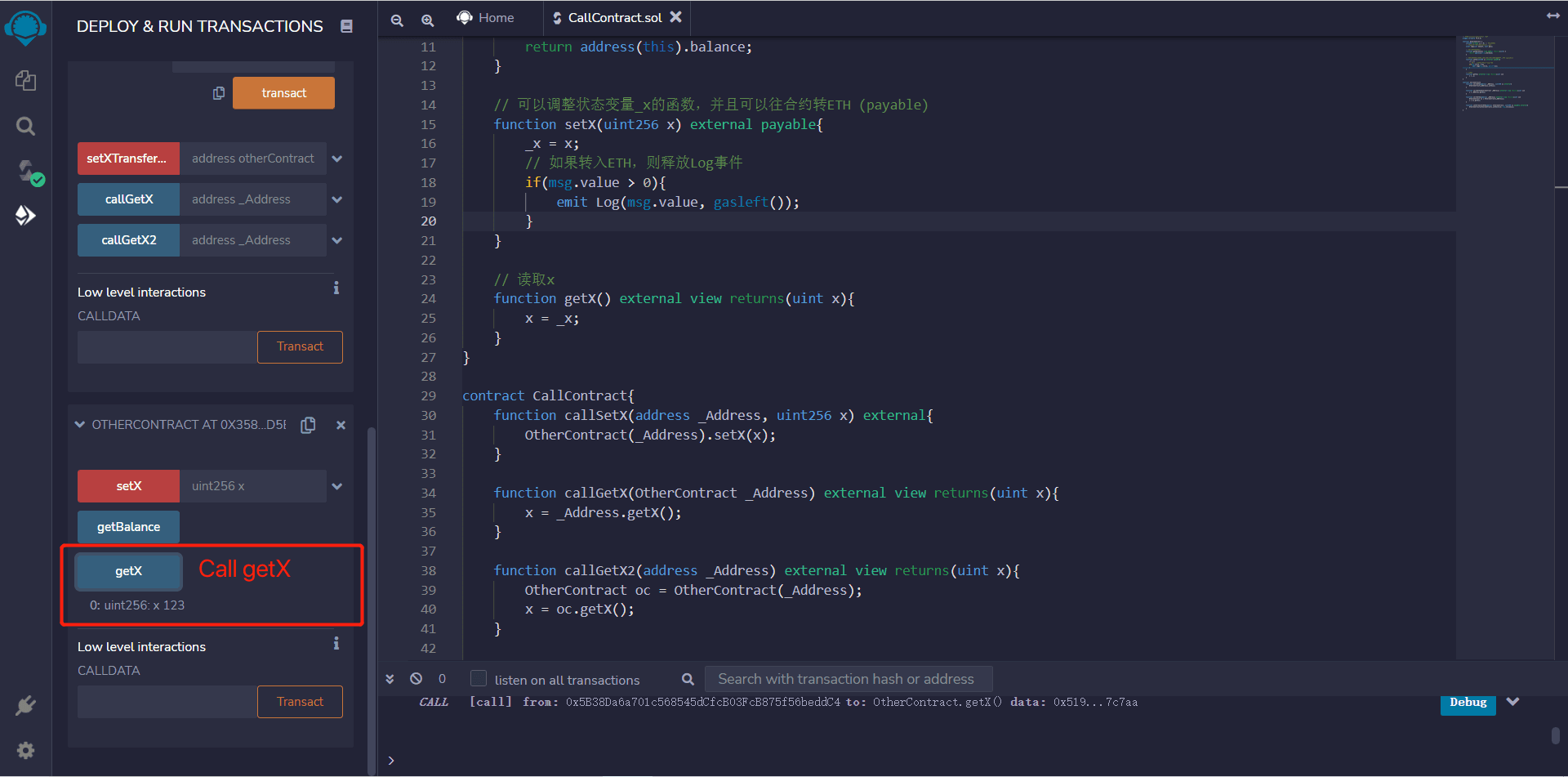Select the CallContract.sol tab
Viewport: 1568px width, 777px height.
click(x=614, y=18)
